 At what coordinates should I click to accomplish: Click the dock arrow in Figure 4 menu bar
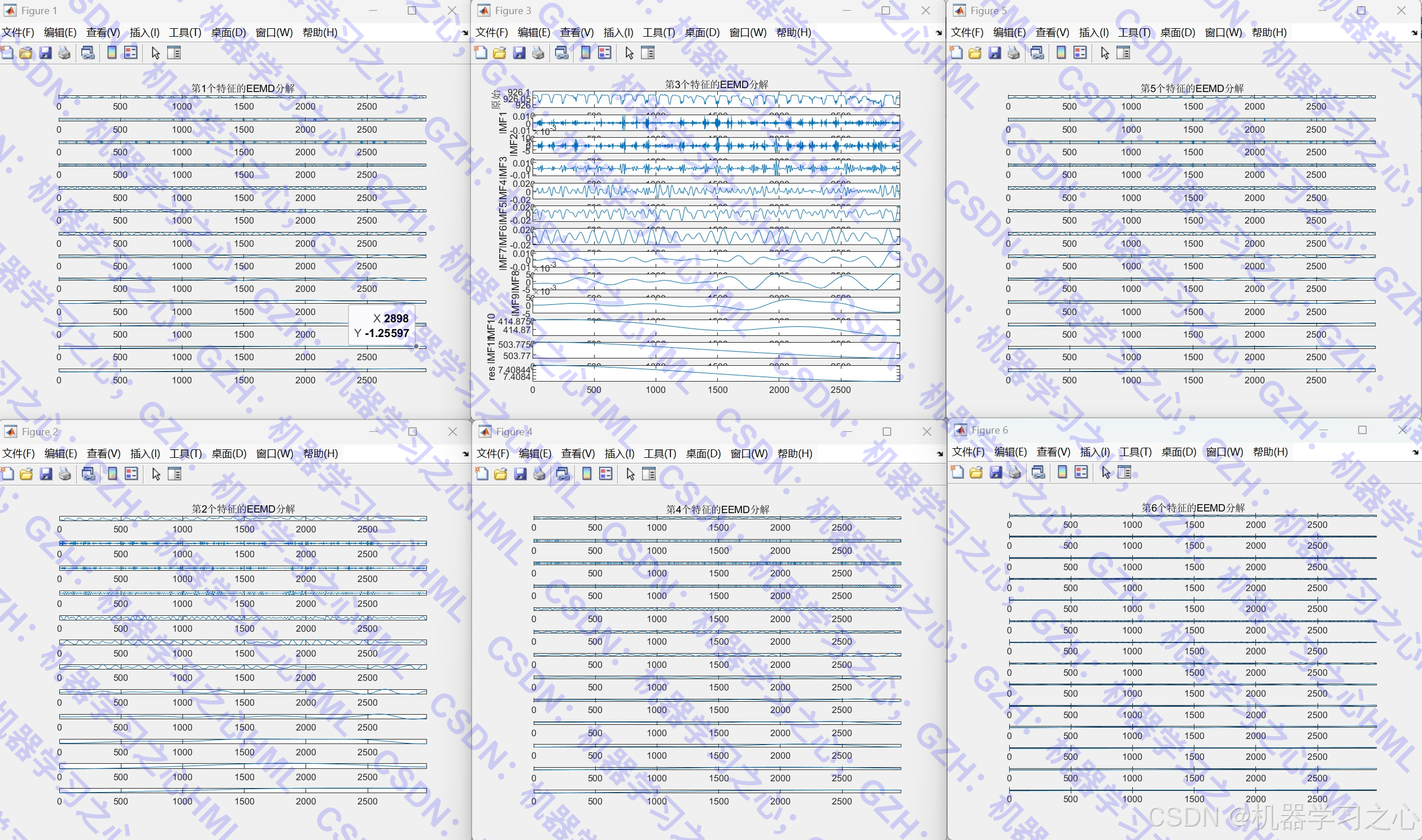click(x=940, y=454)
